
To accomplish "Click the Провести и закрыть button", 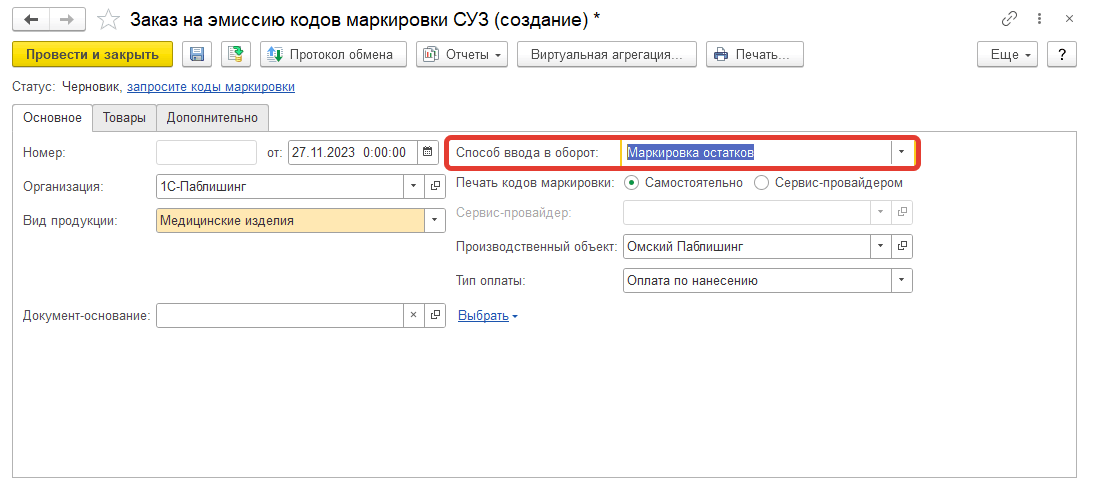I will [x=92, y=54].
